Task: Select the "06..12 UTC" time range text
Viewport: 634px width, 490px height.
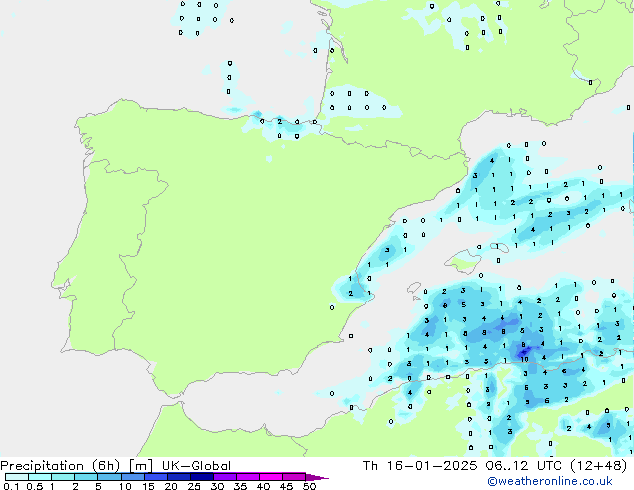Action: [524, 466]
